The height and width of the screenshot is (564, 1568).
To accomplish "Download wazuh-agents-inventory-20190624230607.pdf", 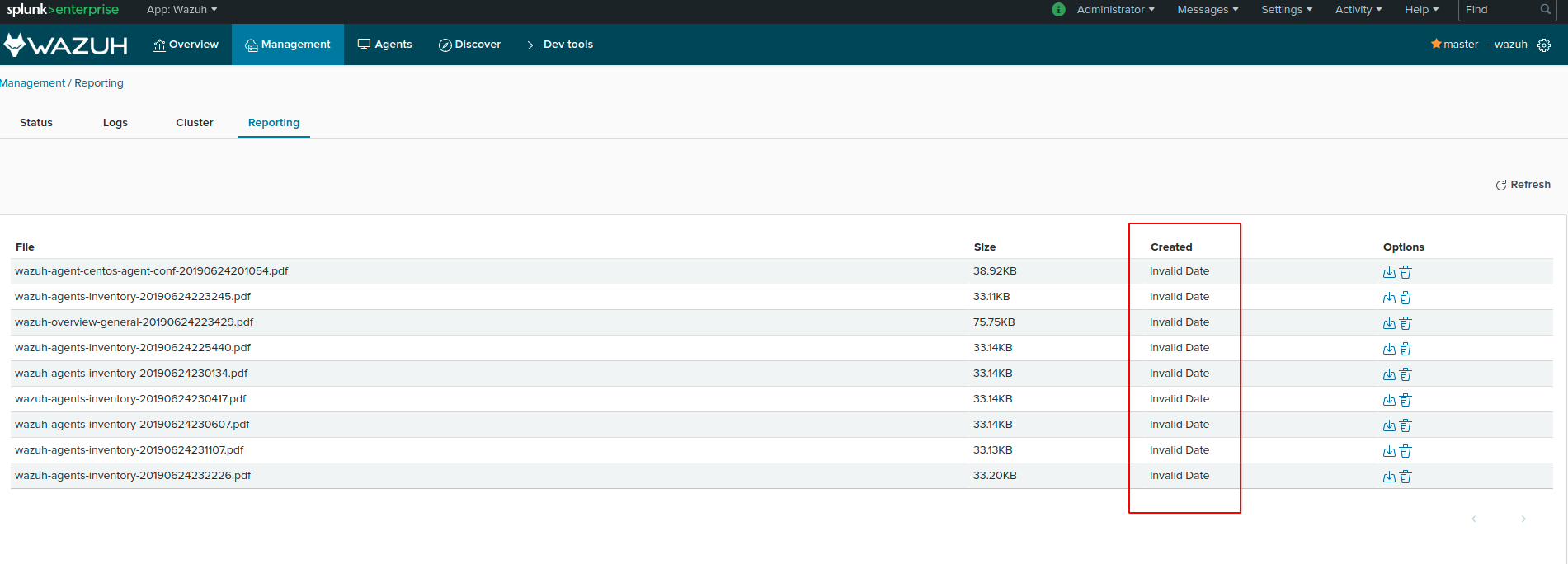I will tap(1389, 425).
